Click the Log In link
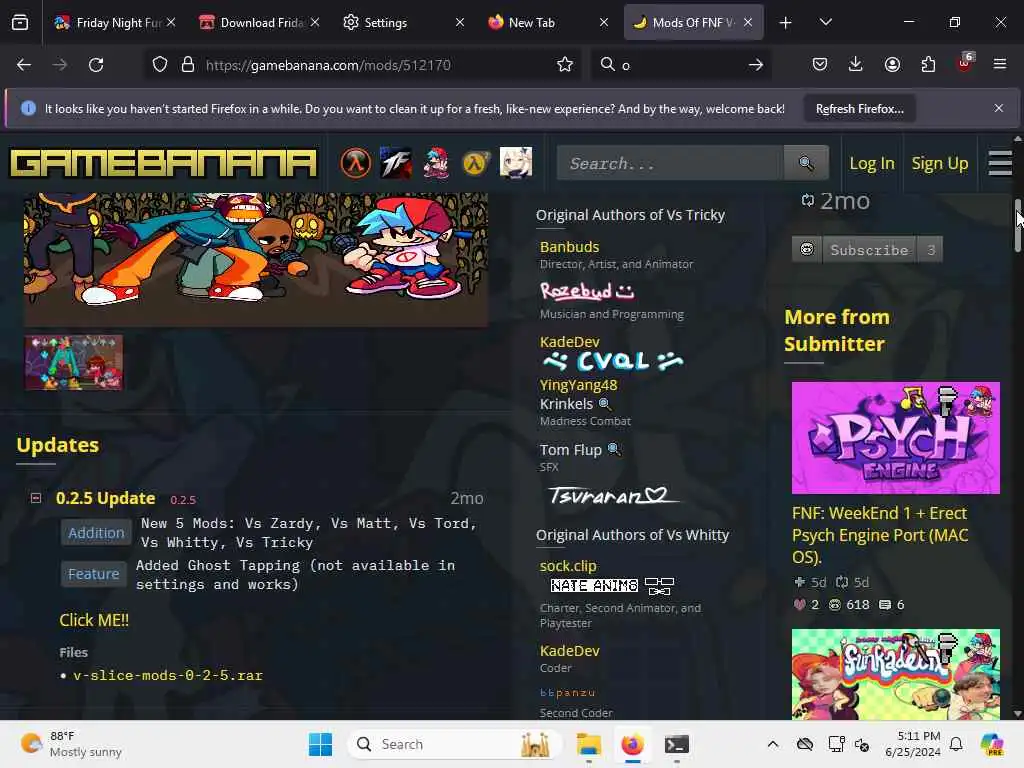 point(872,163)
